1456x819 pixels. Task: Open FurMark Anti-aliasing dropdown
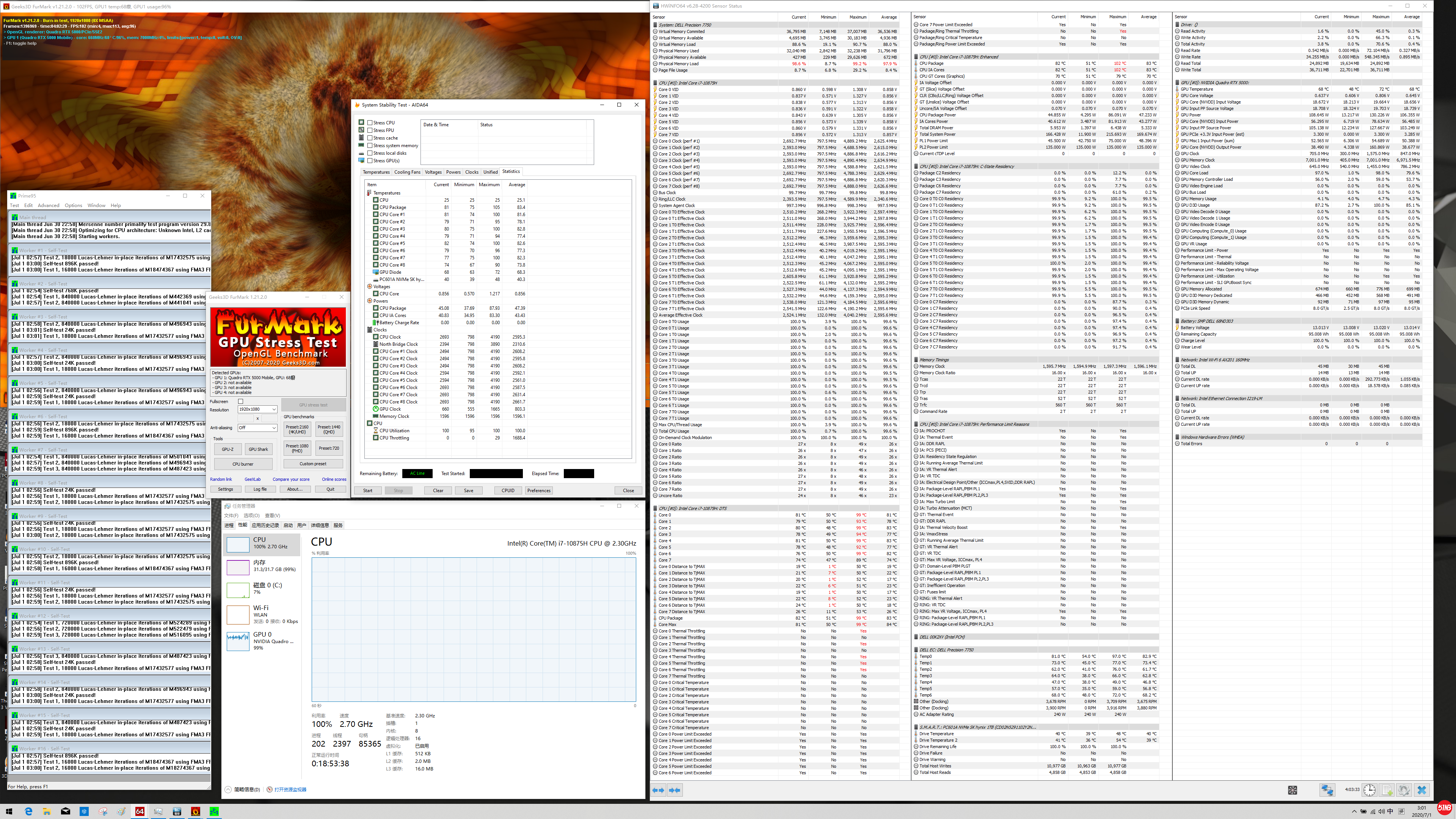pyautogui.click(x=257, y=428)
